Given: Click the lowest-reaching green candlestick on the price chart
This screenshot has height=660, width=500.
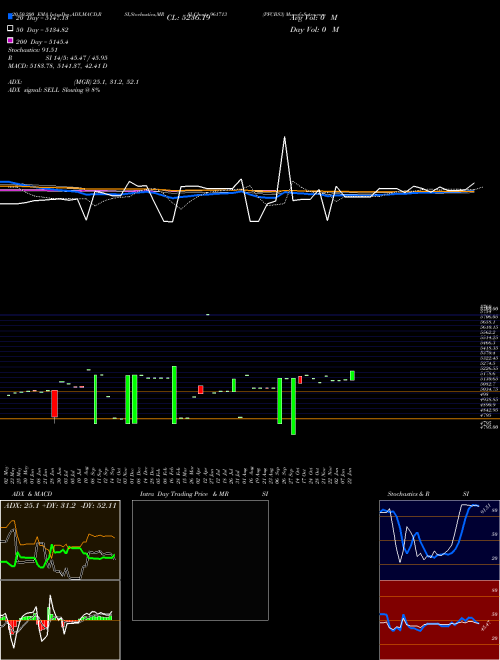Looking at the screenshot, I should (x=293, y=406).
